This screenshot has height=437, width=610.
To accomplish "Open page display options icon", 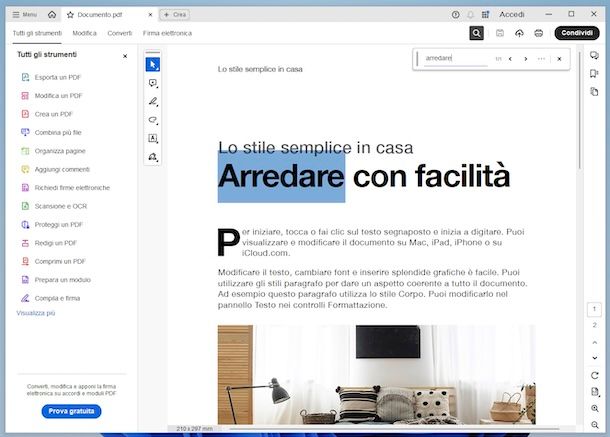I will point(594,392).
